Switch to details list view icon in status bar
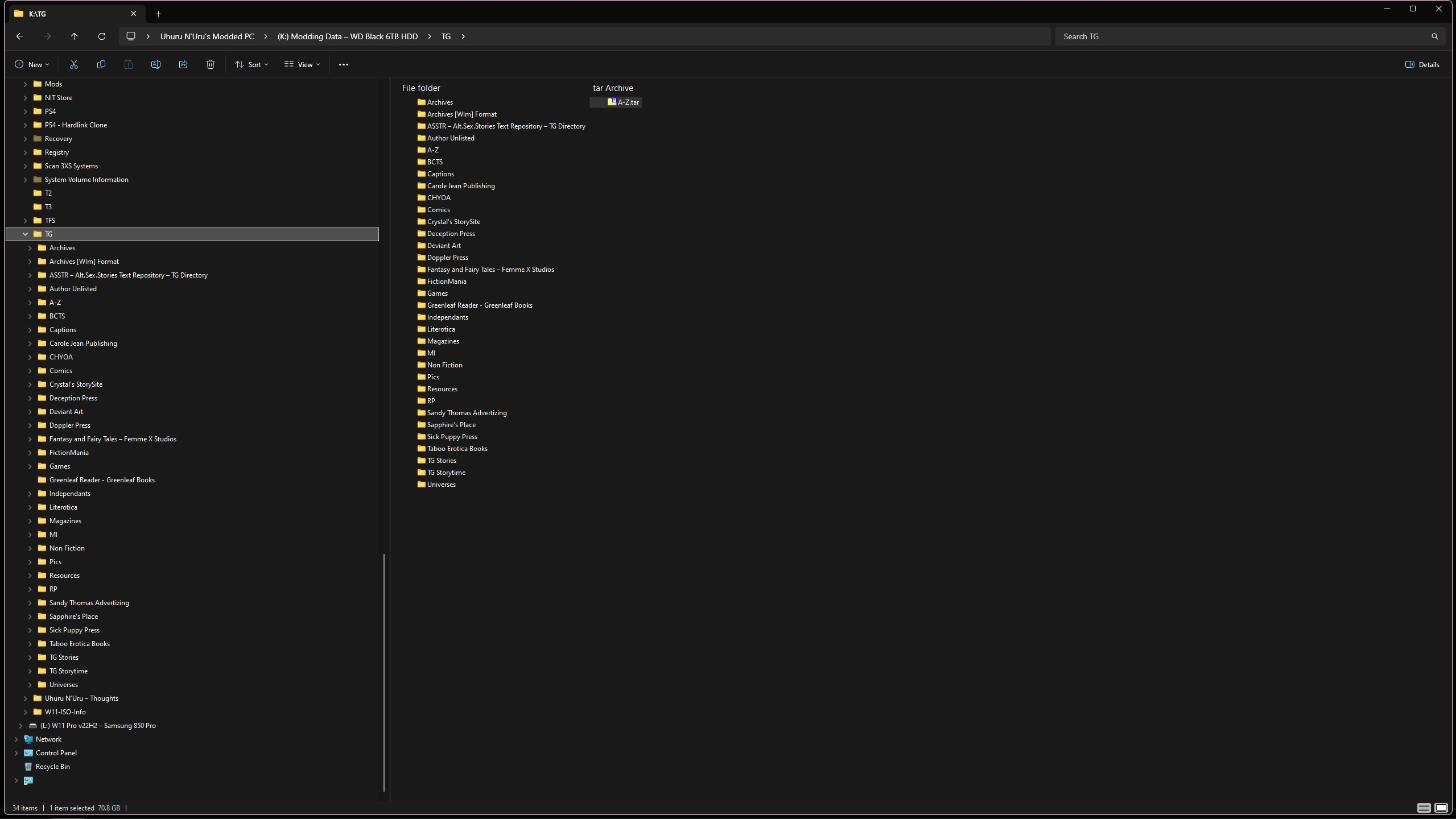 [x=1424, y=808]
